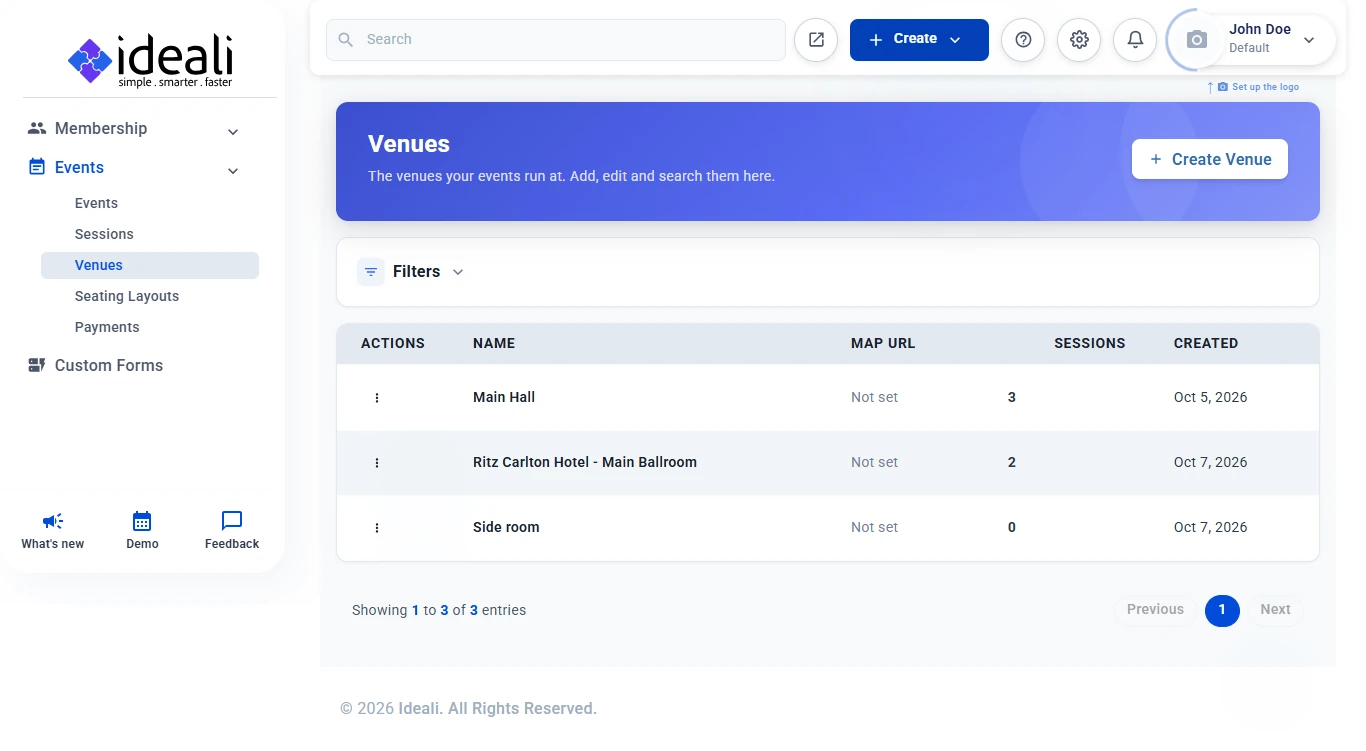
Task: Sort by the Created column header
Action: pos(1206,343)
